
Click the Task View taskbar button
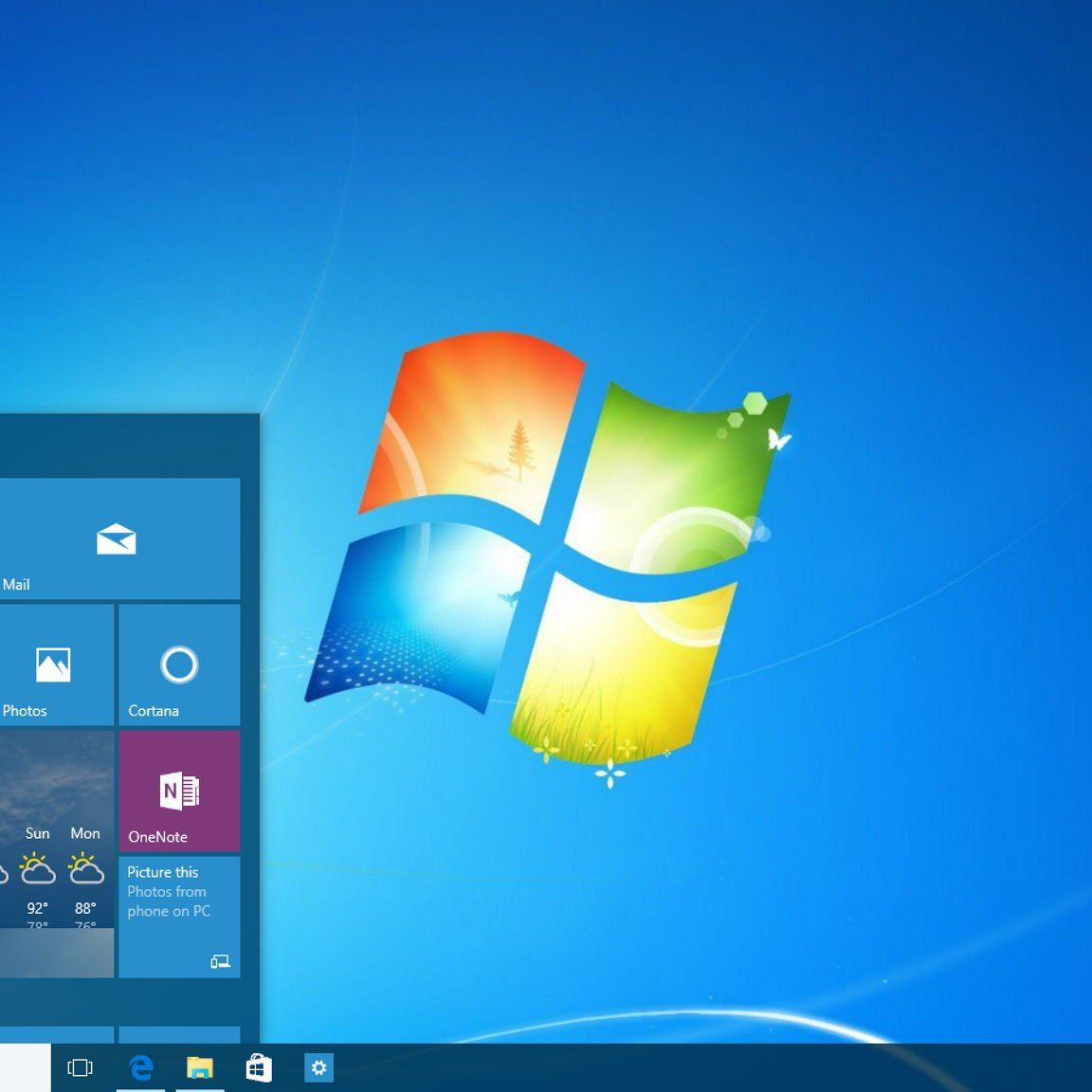pos(80,1067)
